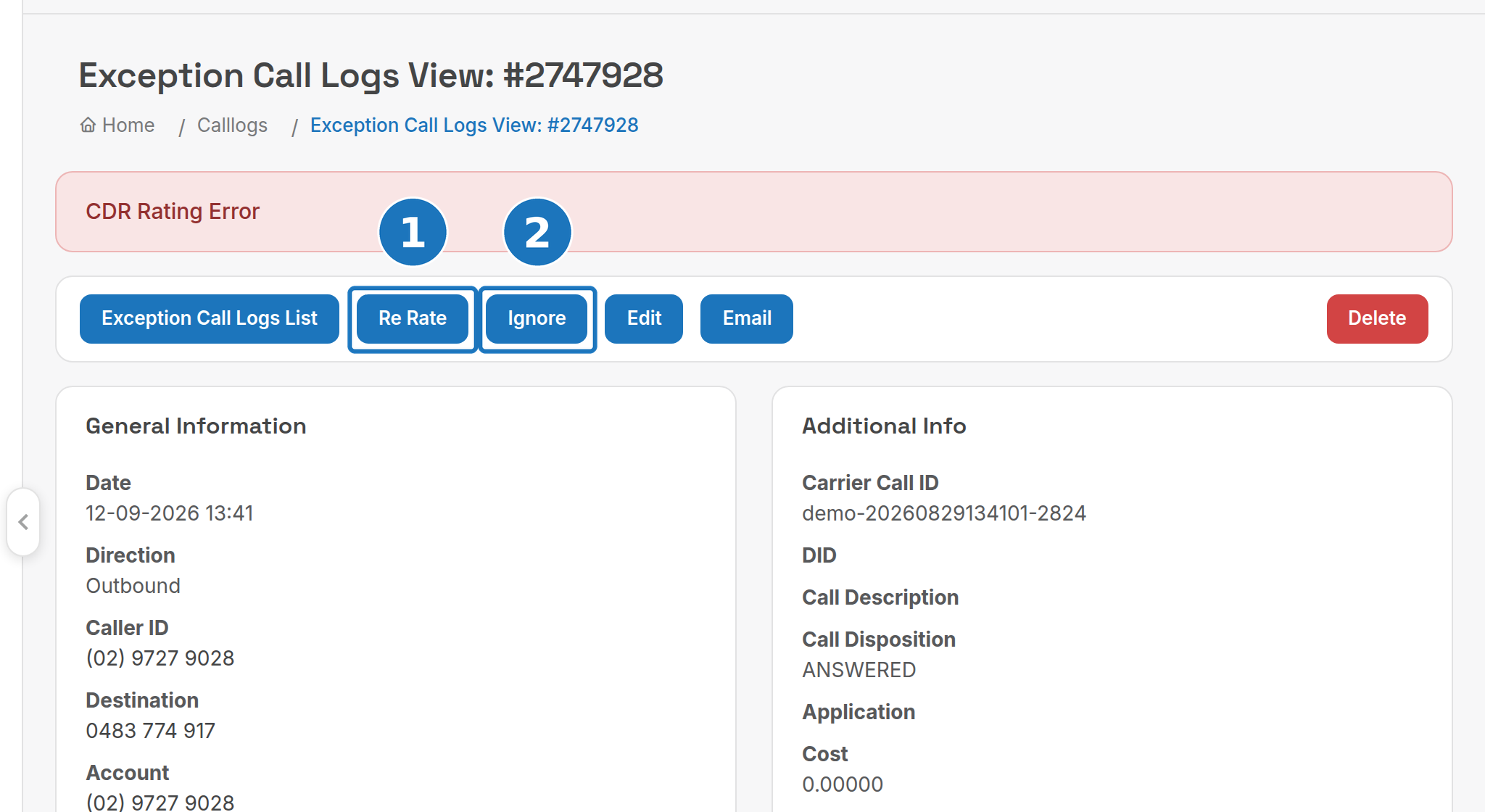Click the Edit button
Screen dimensions: 1485x812
644,319
